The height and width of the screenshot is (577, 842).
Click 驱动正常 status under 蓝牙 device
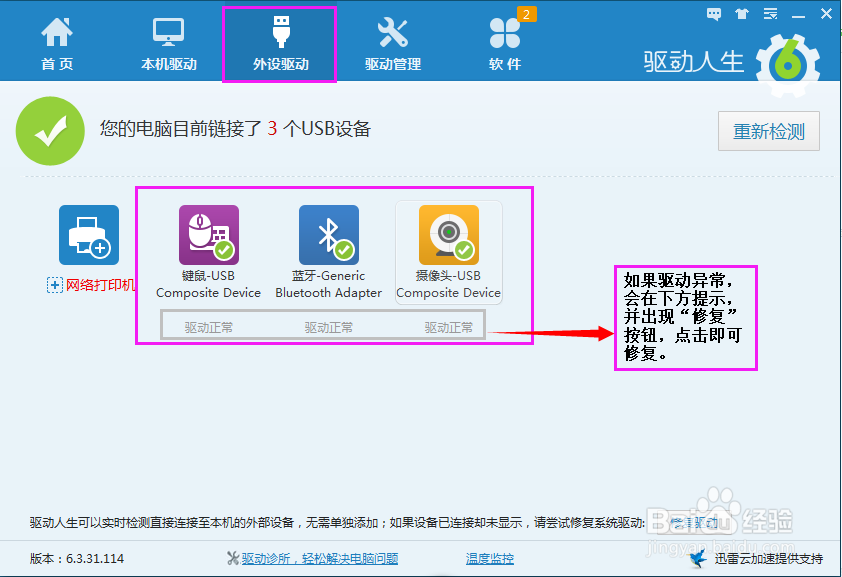coord(329,327)
